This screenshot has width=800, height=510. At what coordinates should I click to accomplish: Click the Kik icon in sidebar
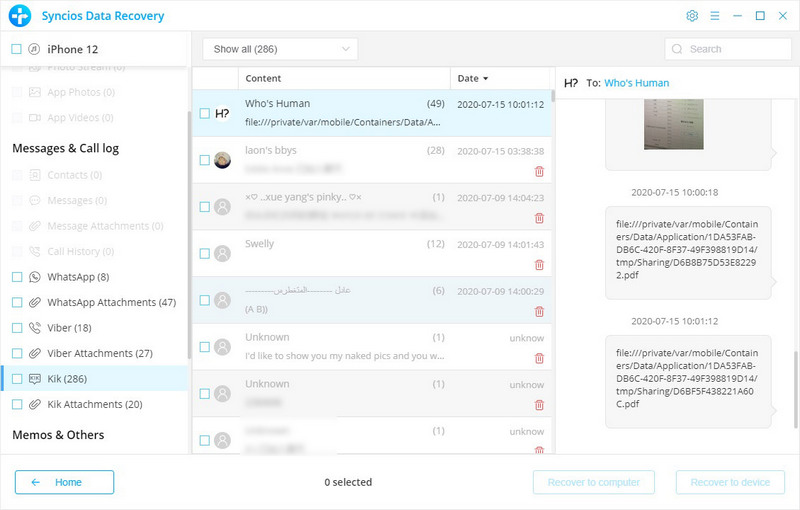pos(35,379)
